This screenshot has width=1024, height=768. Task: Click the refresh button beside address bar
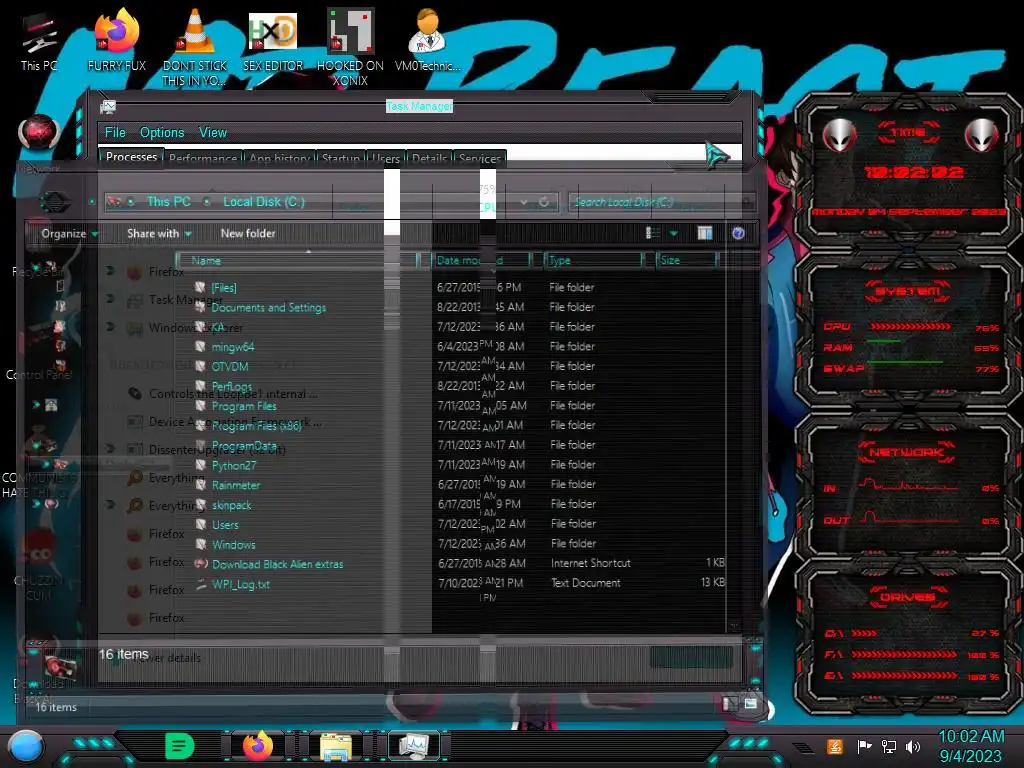[543, 202]
